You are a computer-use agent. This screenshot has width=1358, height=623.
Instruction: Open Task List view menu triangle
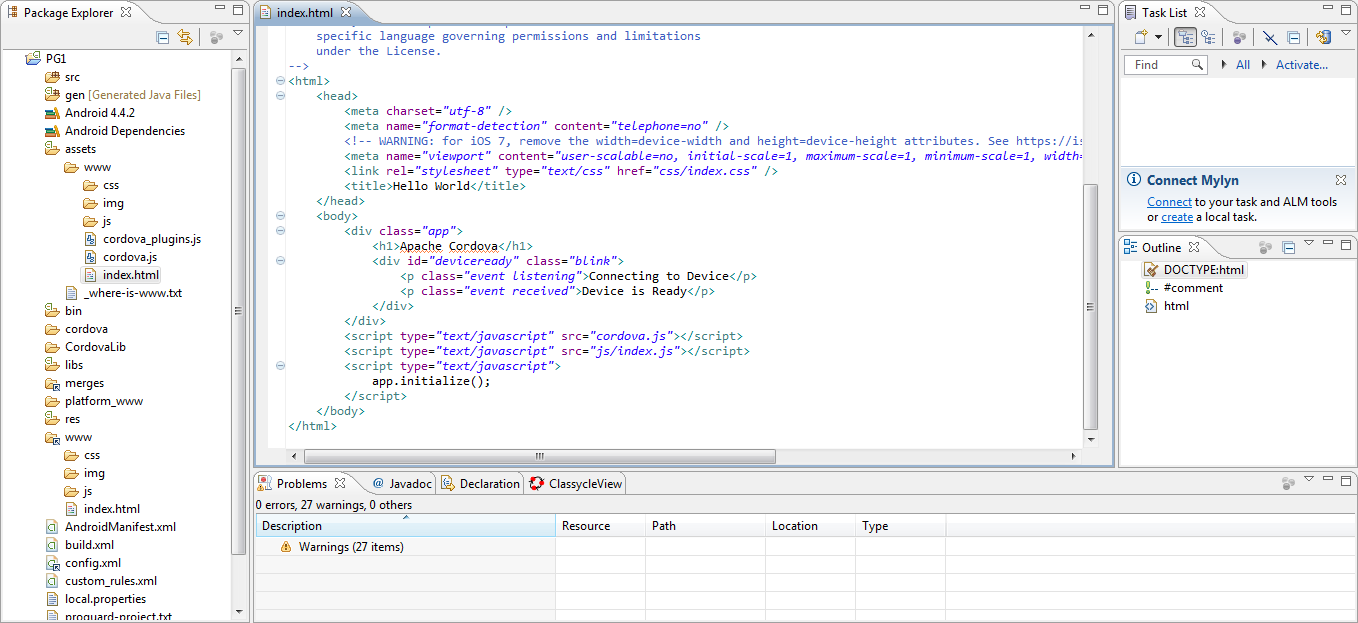tap(1346, 34)
